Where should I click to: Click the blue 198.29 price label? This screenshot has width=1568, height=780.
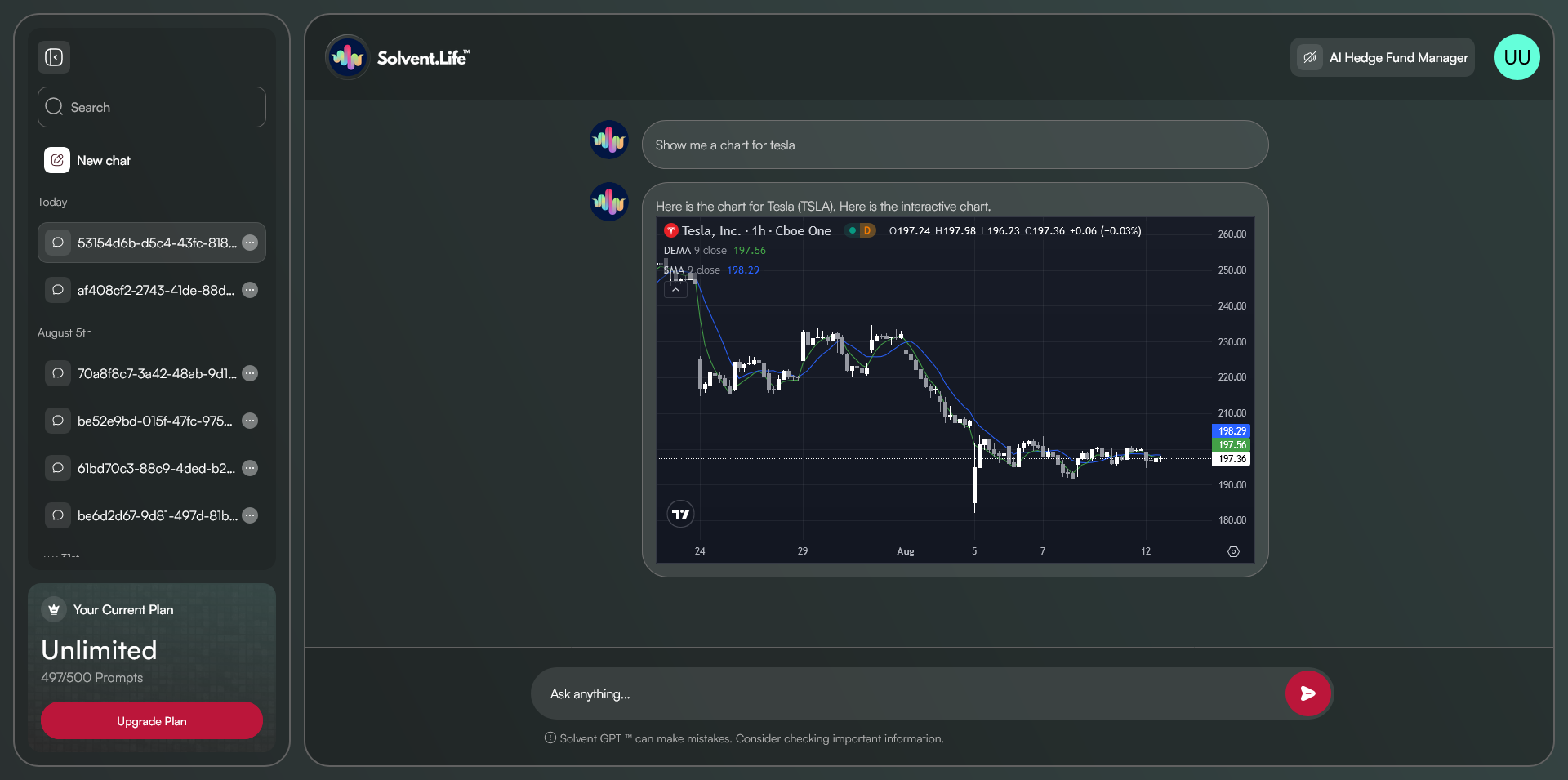[x=1232, y=431]
